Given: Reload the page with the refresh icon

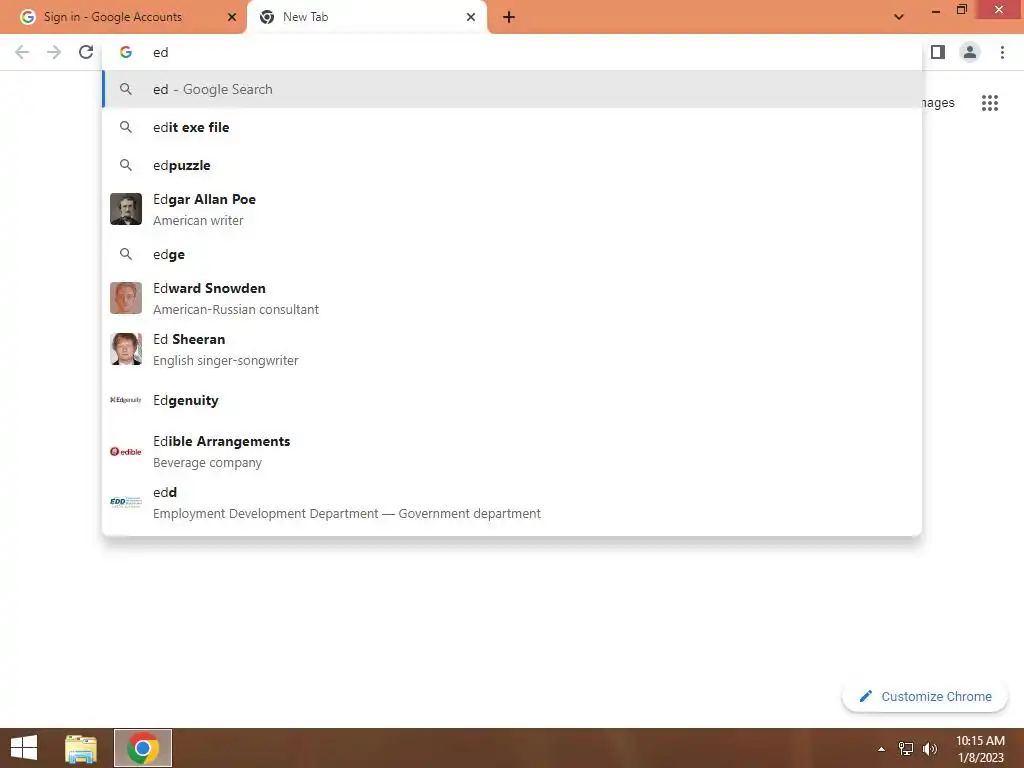Looking at the screenshot, I should [x=86, y=52].
